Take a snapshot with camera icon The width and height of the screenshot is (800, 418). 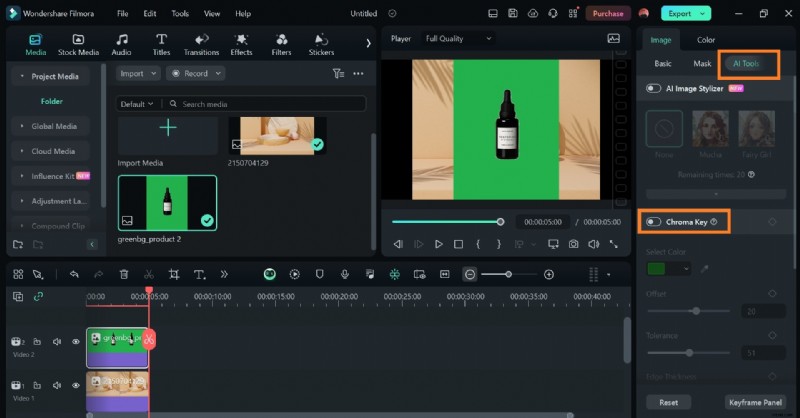click(x=573, y=244)
